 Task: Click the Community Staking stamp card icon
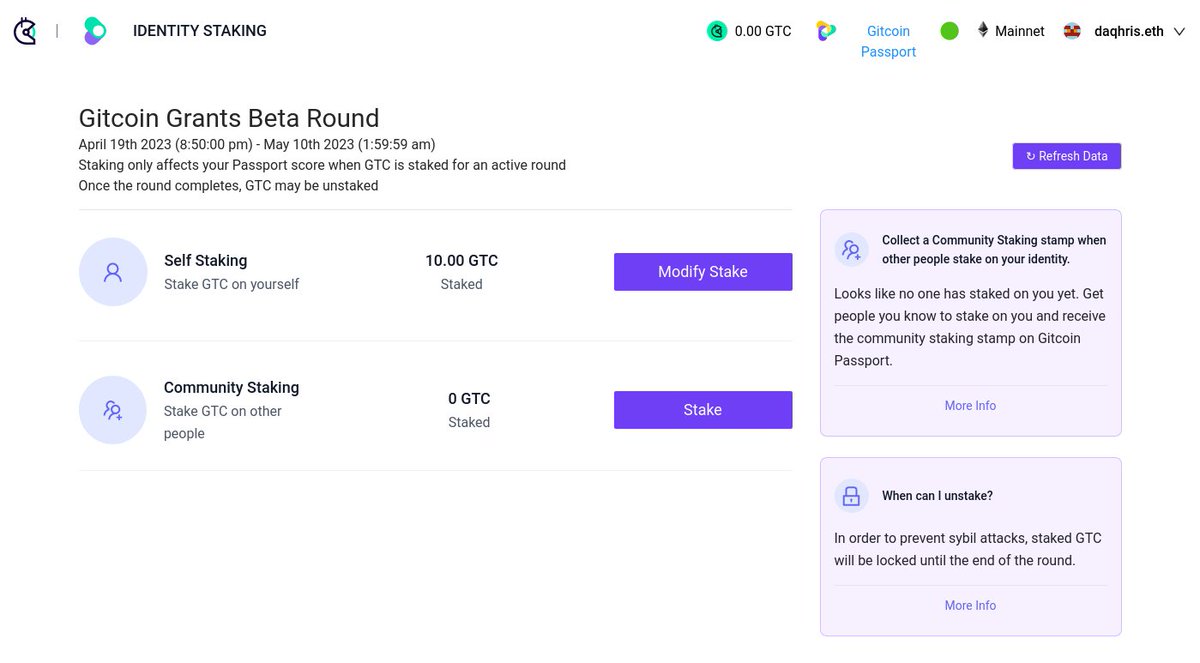(852, 250)
